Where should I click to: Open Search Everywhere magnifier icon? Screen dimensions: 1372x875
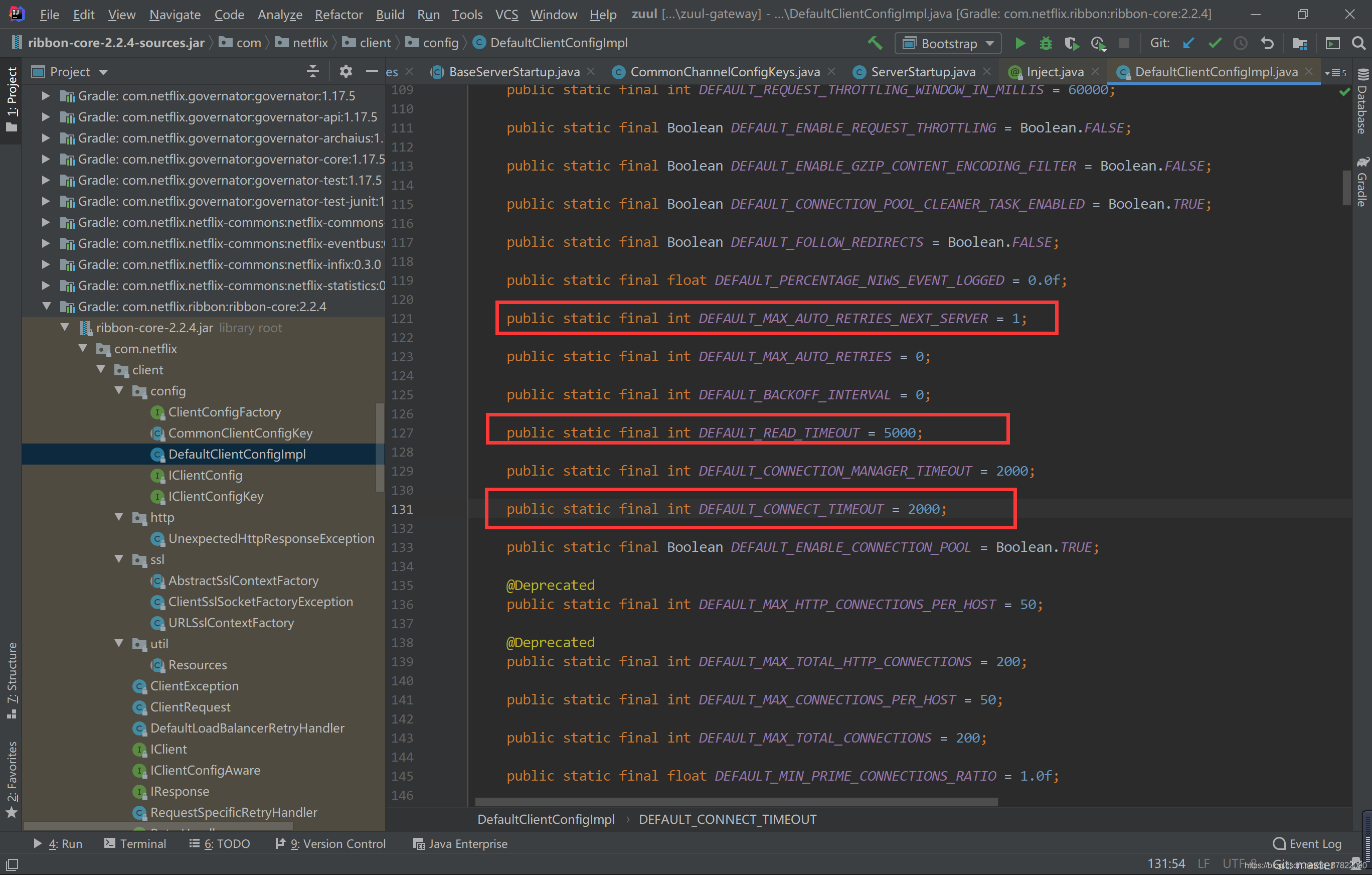(1359, 43)
